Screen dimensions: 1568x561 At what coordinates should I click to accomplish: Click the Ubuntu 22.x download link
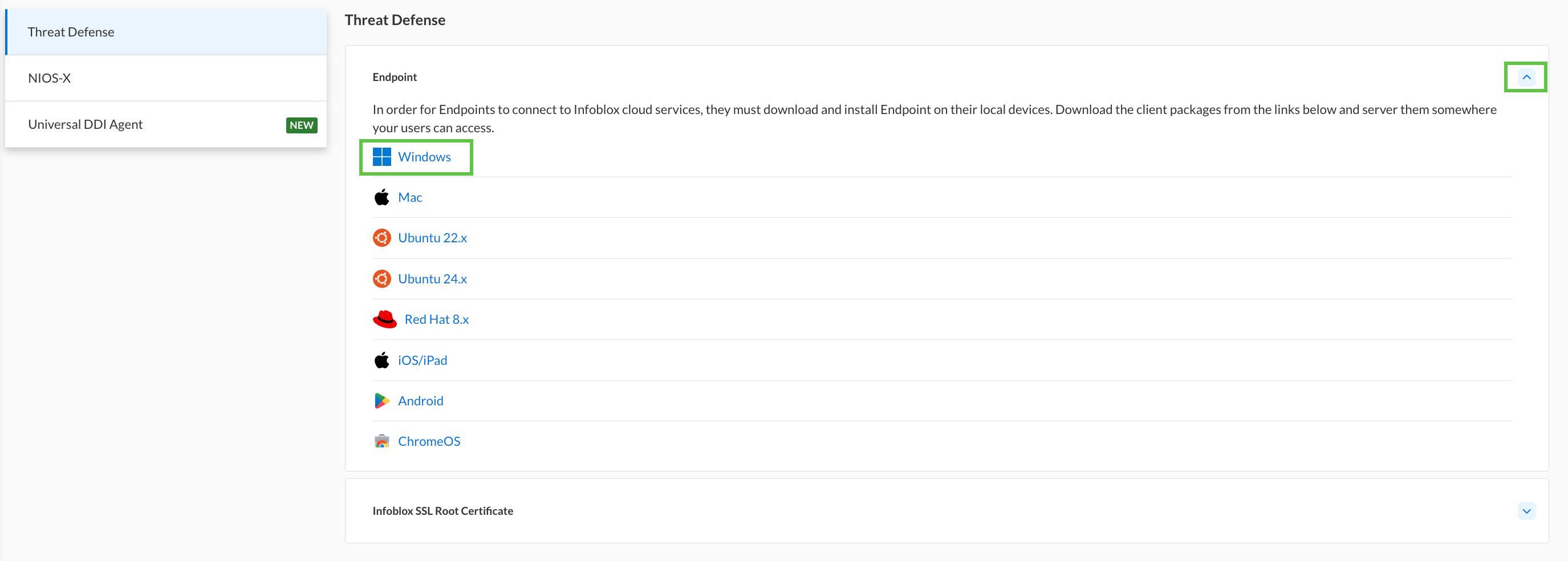tap(432, 238)
